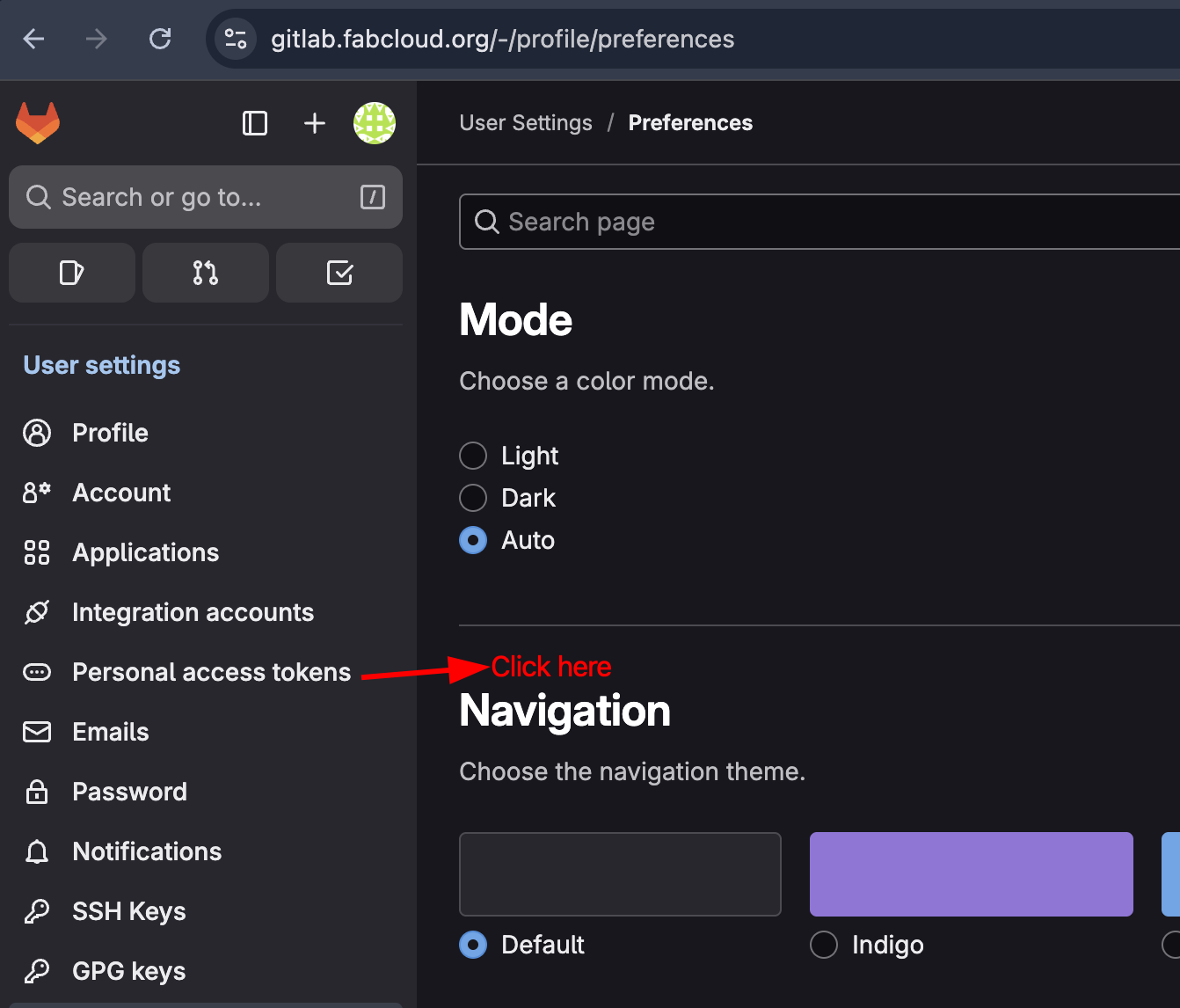This screenshot has width=1180, height=1008.
Task: Reload the page in browser
Action: tap(160, 39)
